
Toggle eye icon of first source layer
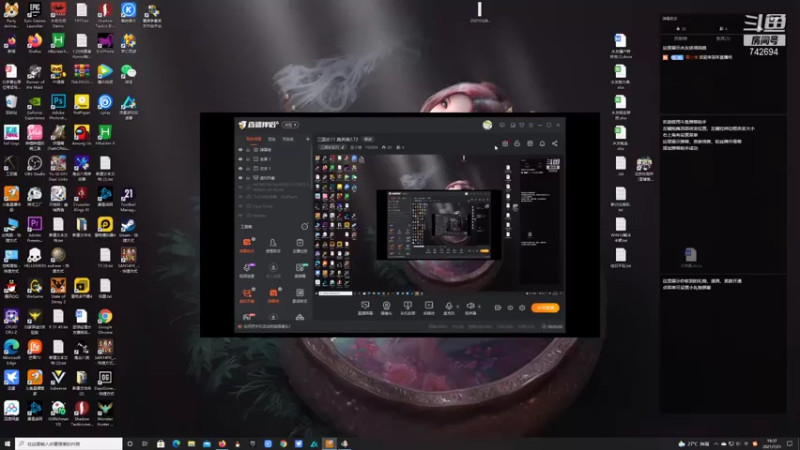(240, 149)
